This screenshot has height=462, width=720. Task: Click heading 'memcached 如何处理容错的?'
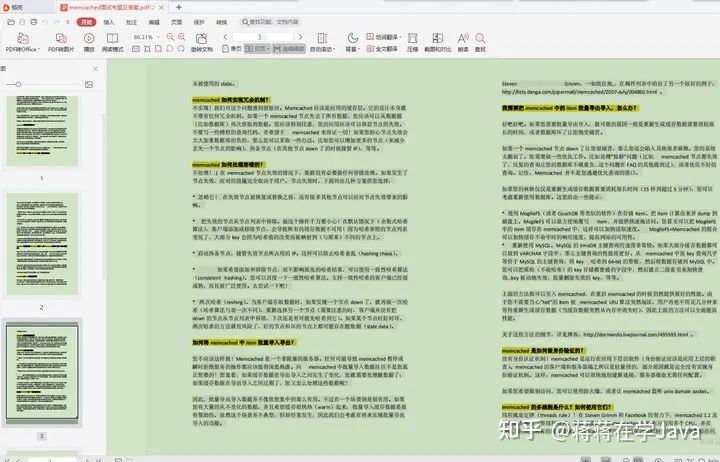[x=229, y=164]
